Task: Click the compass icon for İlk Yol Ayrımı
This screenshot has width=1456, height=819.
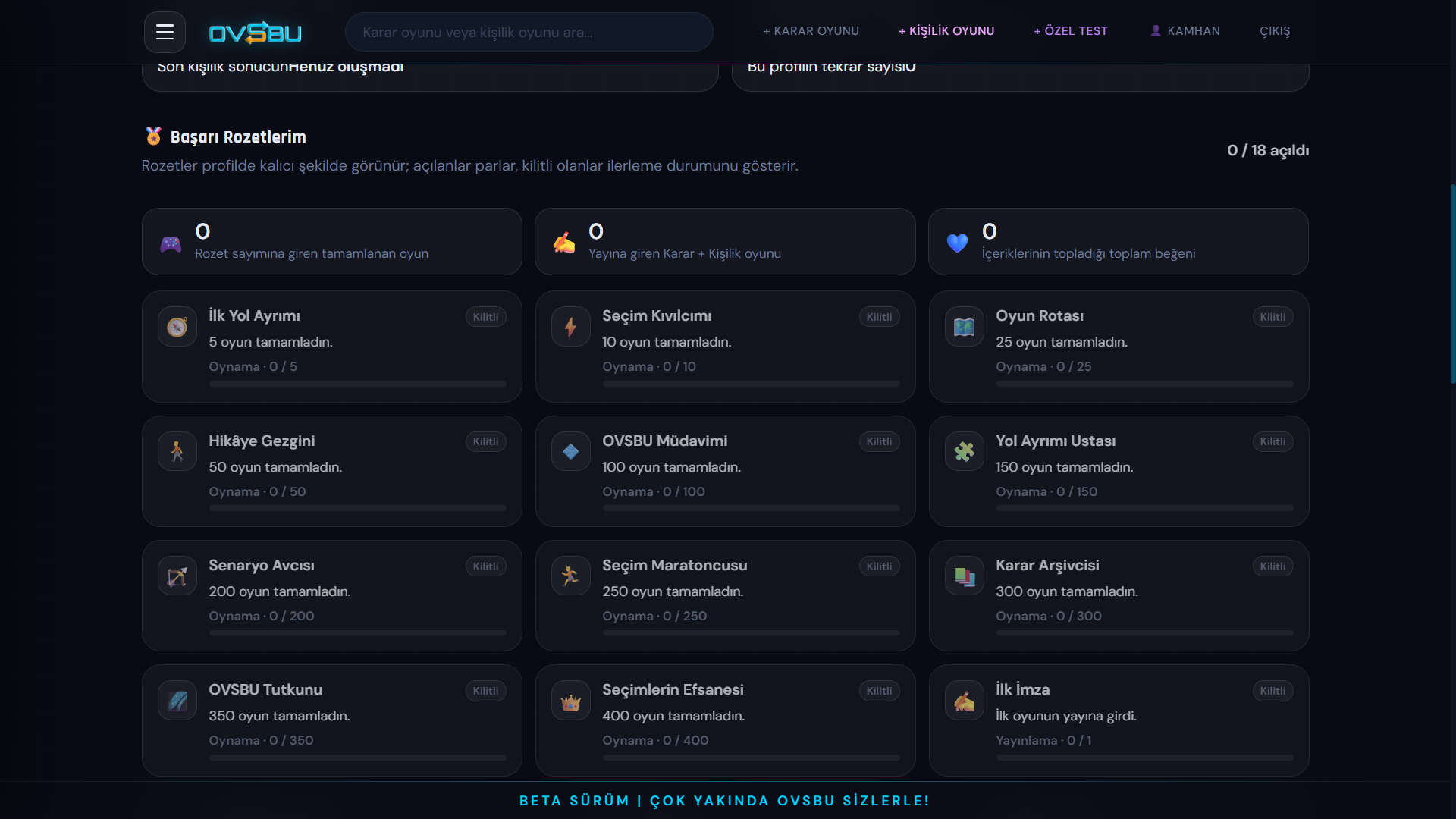Action: pyautogui.click(x=177, y=327)
